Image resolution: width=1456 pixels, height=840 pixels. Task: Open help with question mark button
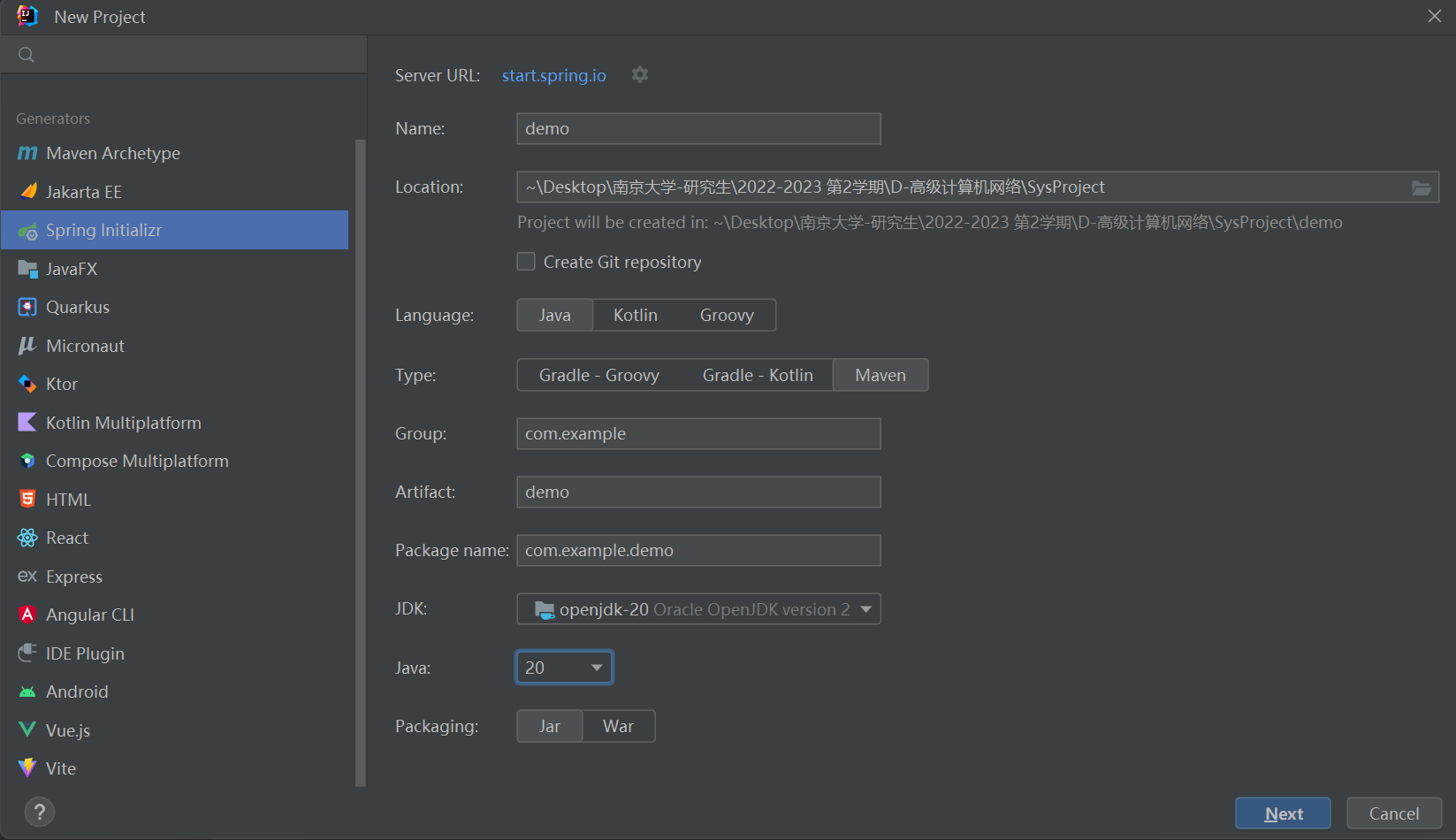point(40,812)
